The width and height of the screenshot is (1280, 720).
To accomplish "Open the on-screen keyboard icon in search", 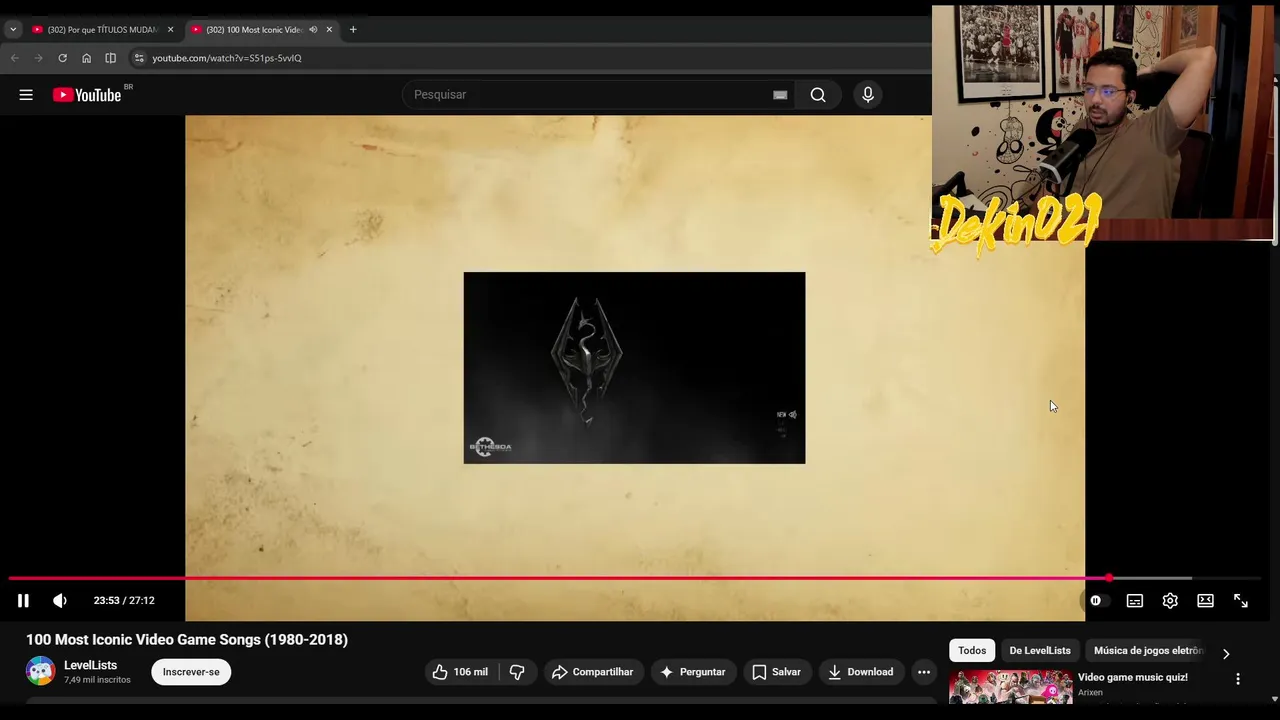I will click(x=780, y=95).
